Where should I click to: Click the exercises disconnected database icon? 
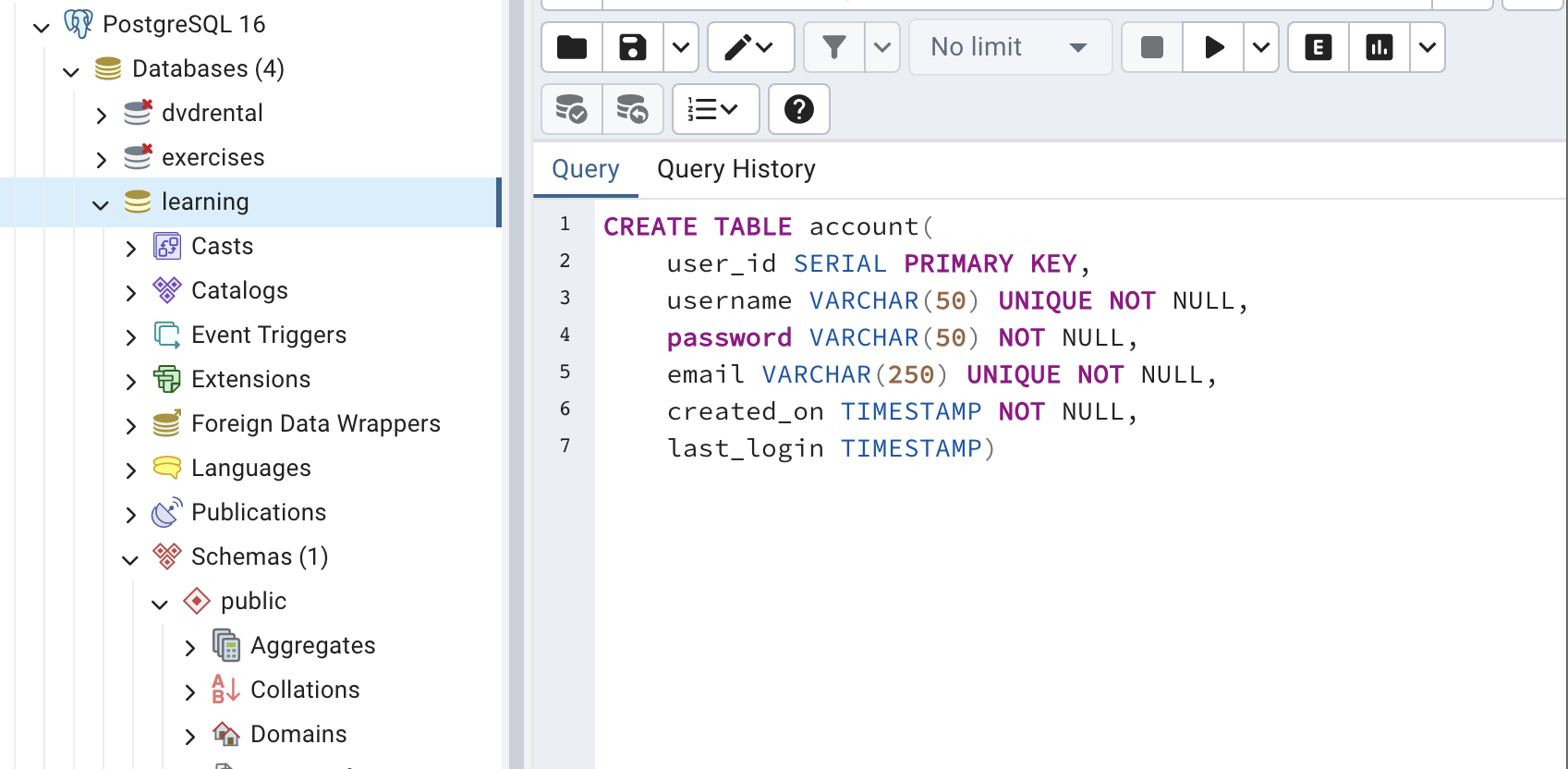(138, 157)
